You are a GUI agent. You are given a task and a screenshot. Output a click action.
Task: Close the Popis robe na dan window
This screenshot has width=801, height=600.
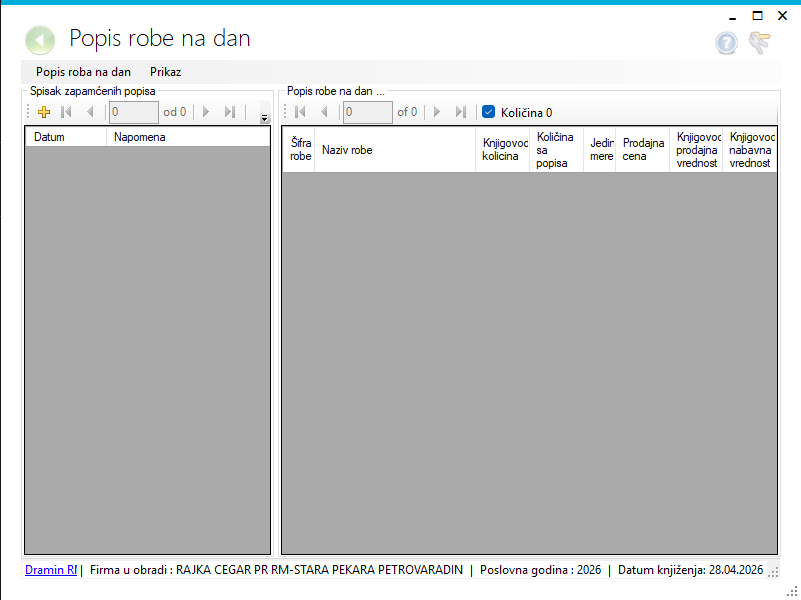(x=782, y=16)
